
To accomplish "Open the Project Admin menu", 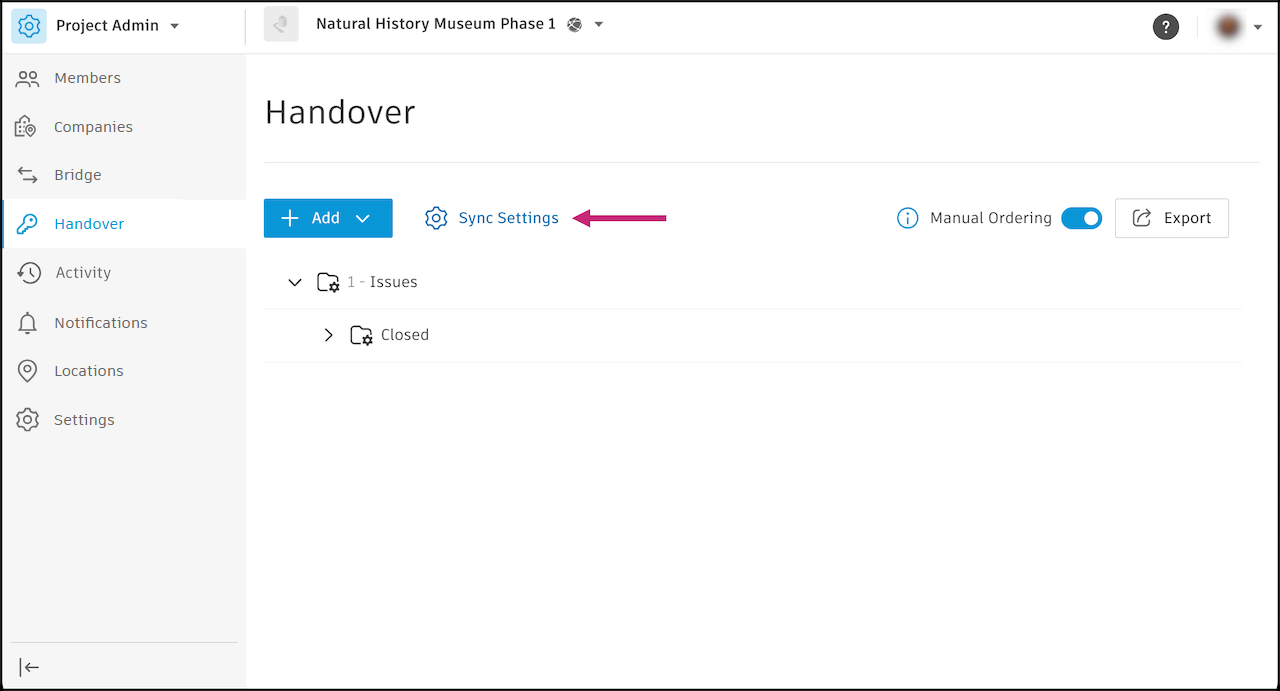I will (174, 24).
